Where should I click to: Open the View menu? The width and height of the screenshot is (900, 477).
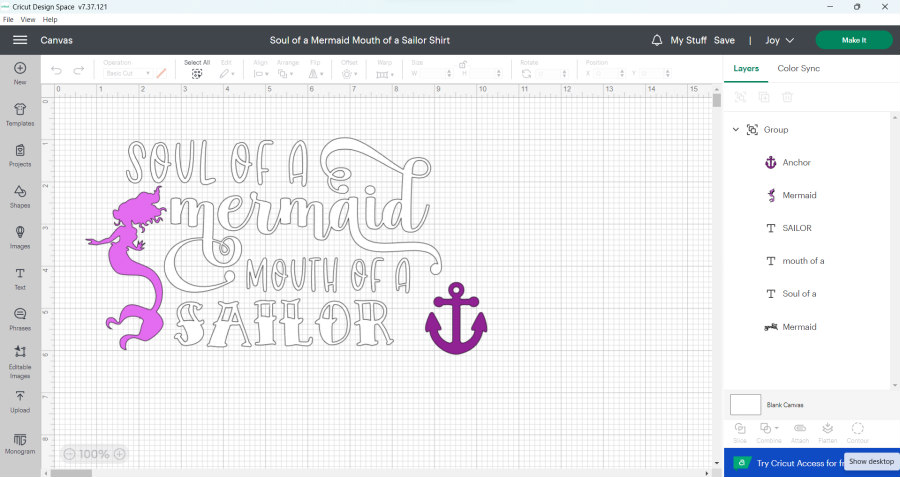tap(27, 19)
